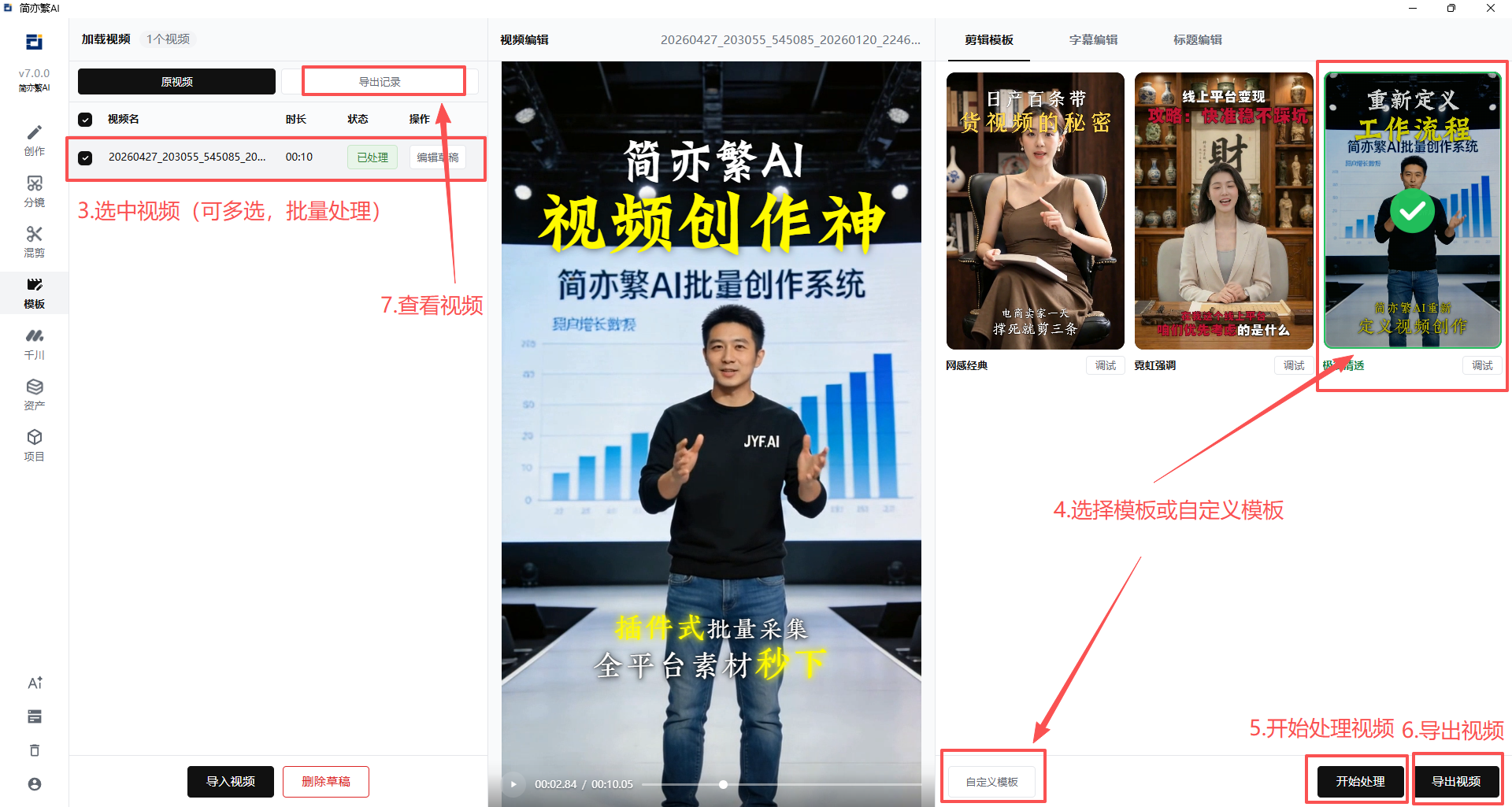Open the card-list icon in the sidebar
Viewport: 1512px width, 807px height.
coord(35,716)
